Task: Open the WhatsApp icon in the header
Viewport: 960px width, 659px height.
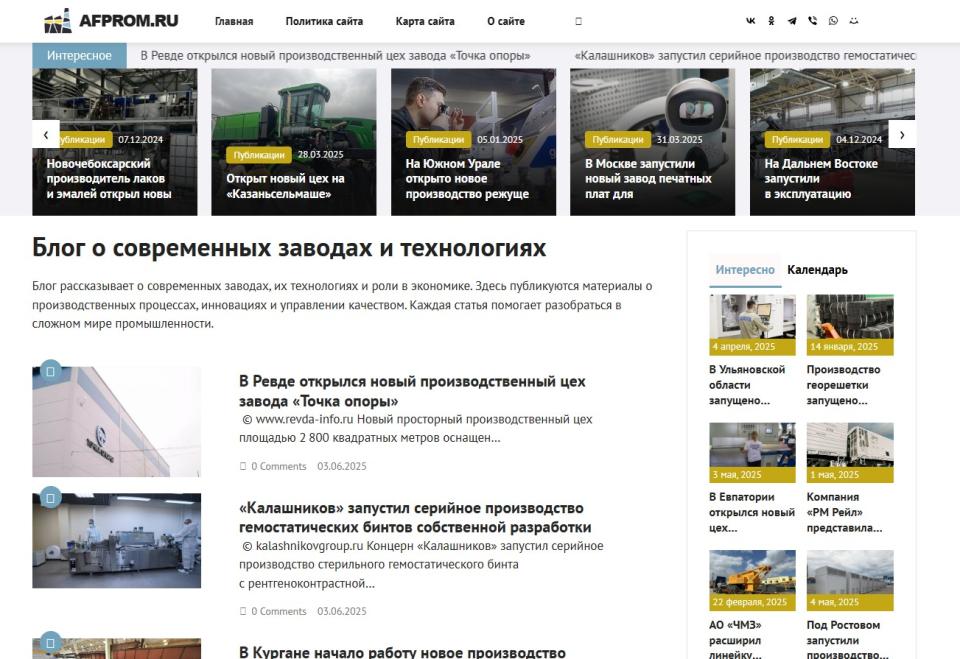Action: coord(833,21)
